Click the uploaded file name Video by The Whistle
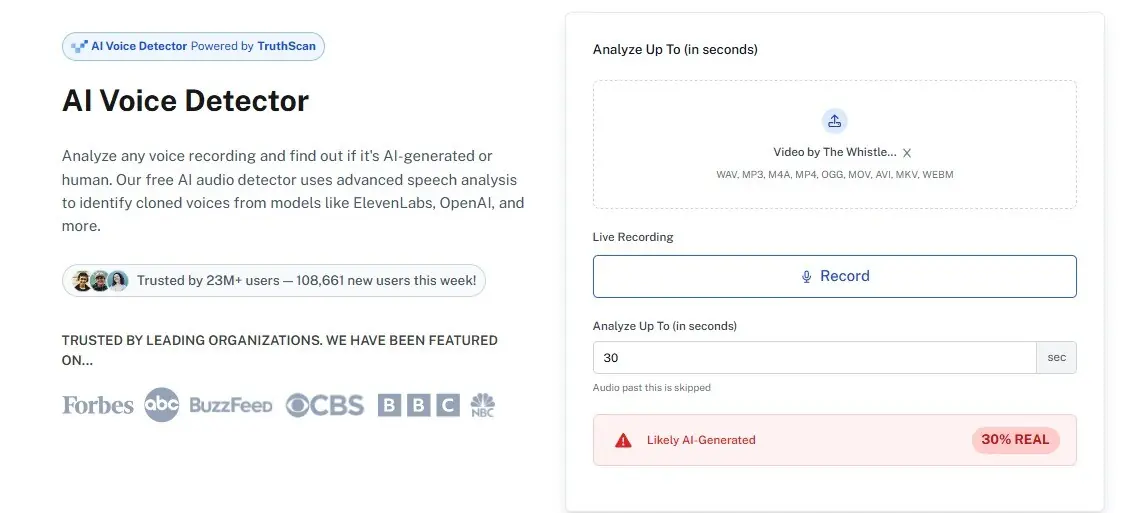The height and width of the screenshot is (513, 1138). point(834,152)
